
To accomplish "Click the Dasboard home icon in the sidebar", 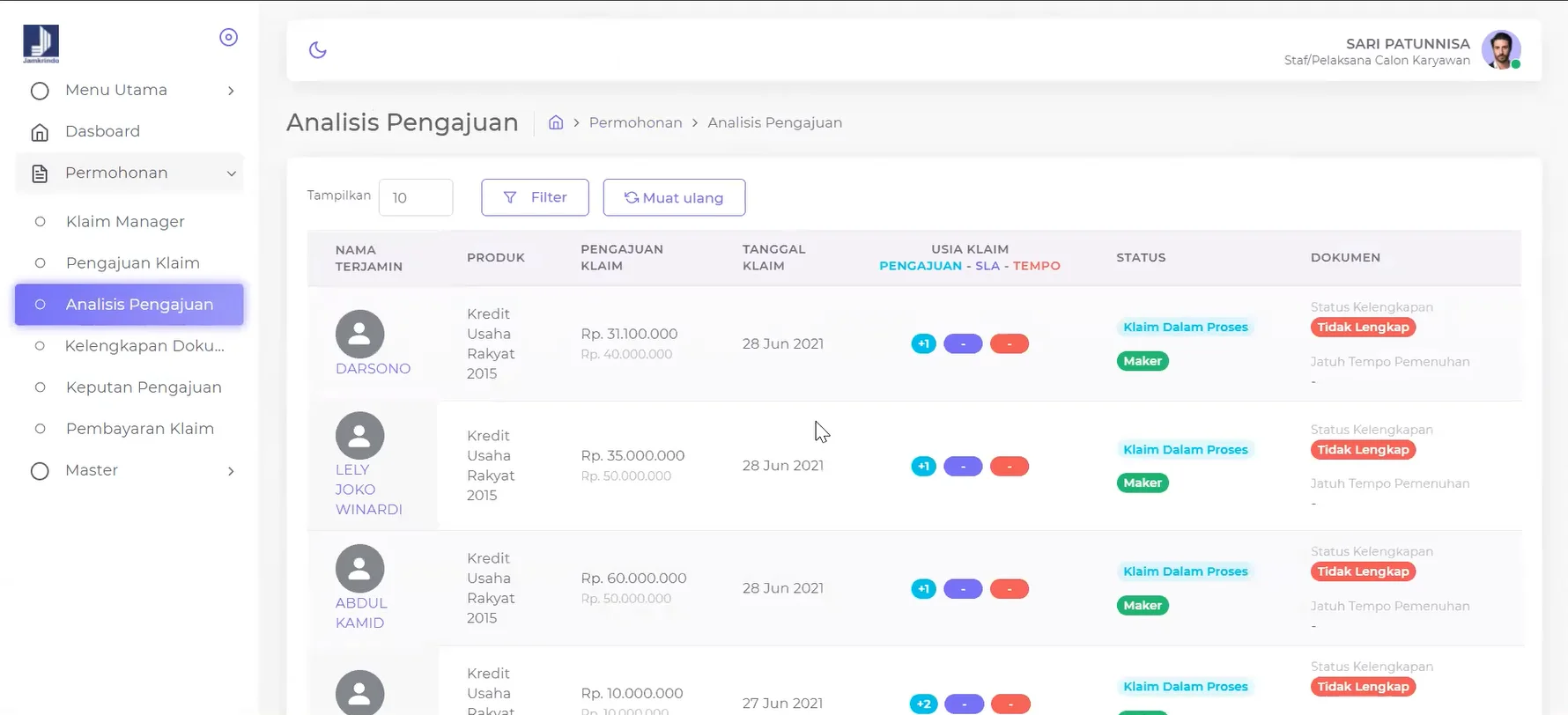I will [40, 132].
